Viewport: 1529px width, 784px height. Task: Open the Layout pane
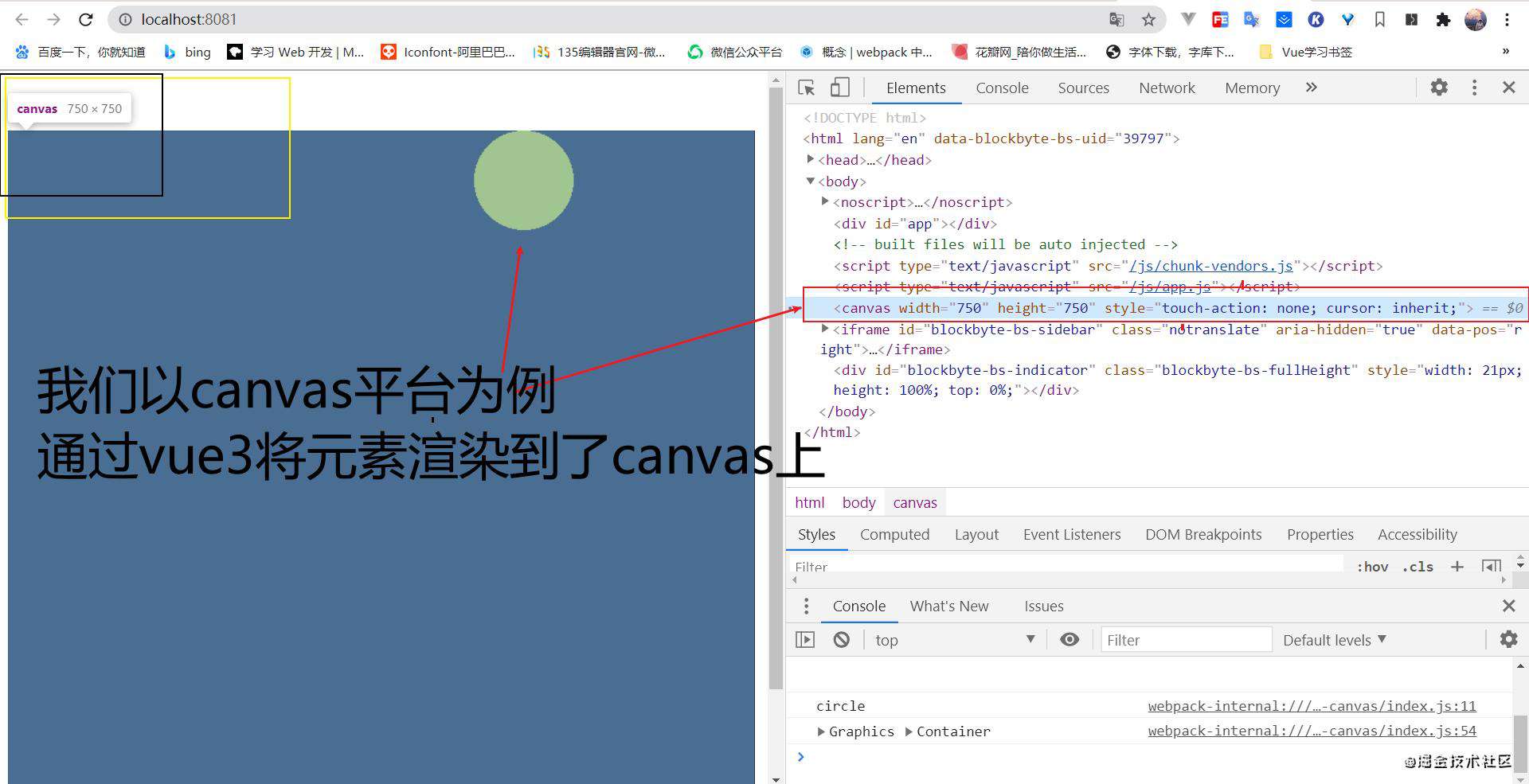coord(976,534)
